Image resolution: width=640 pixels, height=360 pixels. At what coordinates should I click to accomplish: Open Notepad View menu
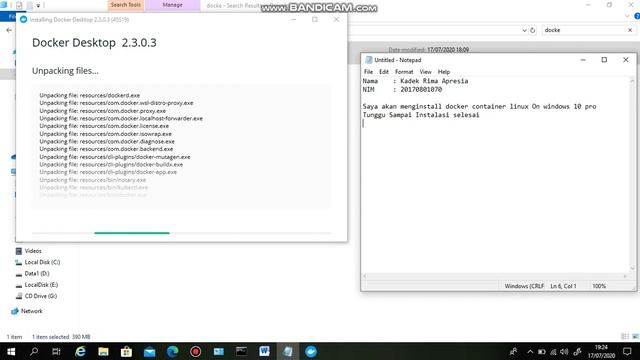425,72
